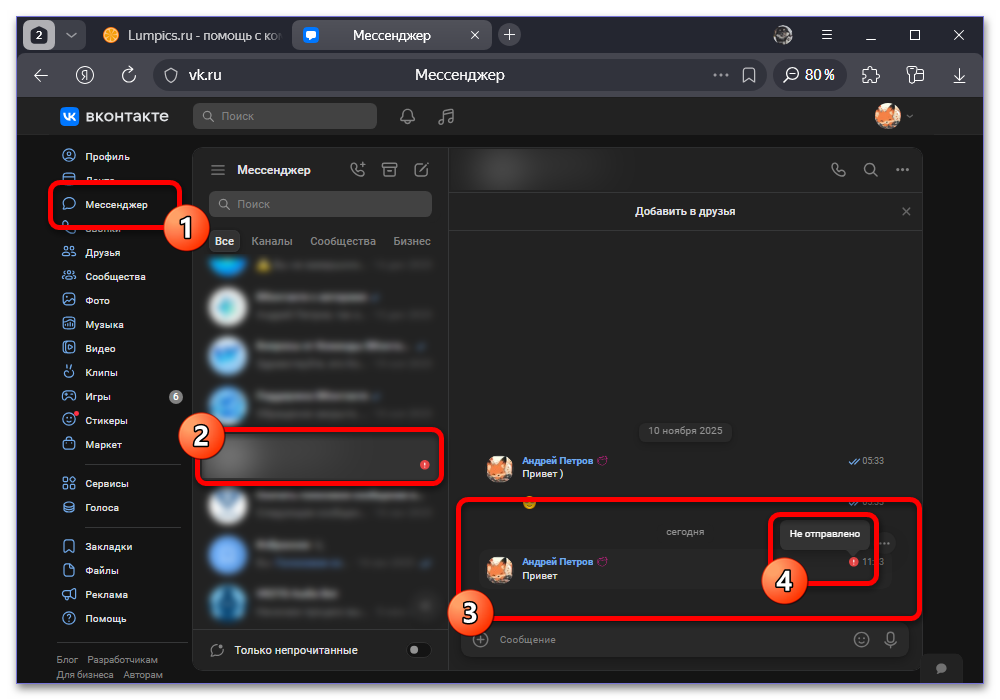Open Голоса (votes) section
This screenshot has width=1000, height=700.
[x=90, y=507]
